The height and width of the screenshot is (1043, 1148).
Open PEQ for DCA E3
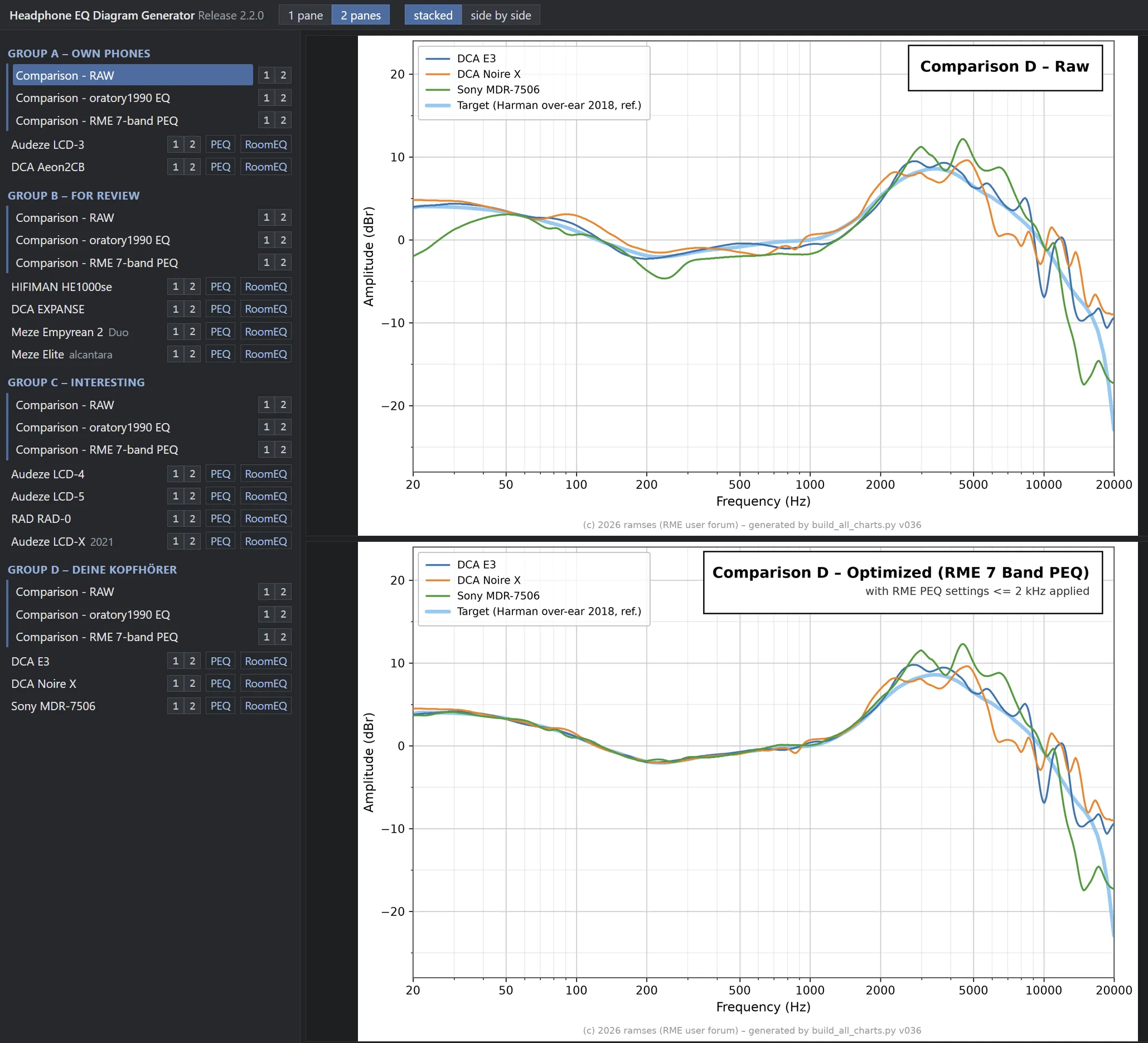(x=220, y=661)
